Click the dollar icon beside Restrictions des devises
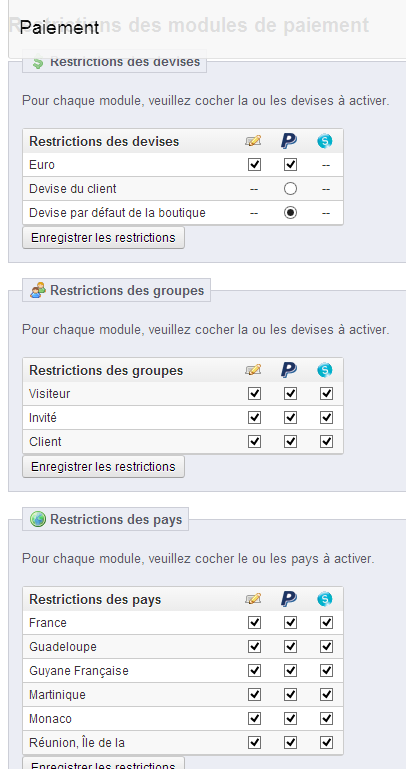 pos(38,63)
